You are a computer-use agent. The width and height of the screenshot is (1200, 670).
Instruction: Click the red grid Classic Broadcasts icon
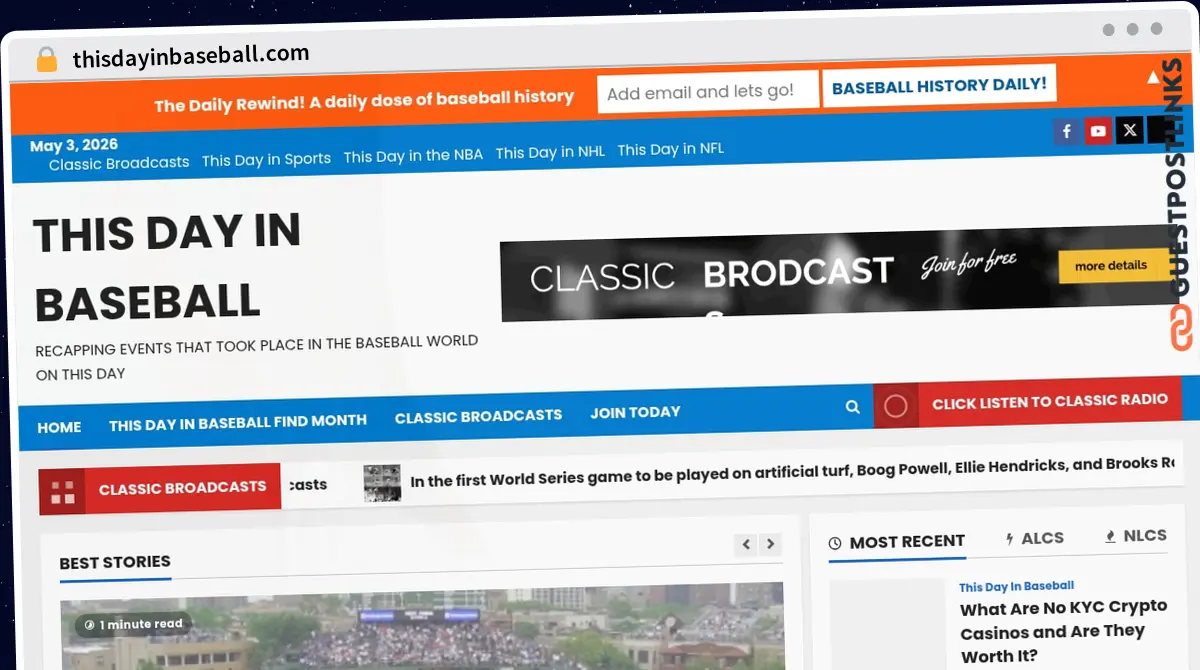click(x=62, y=492)
